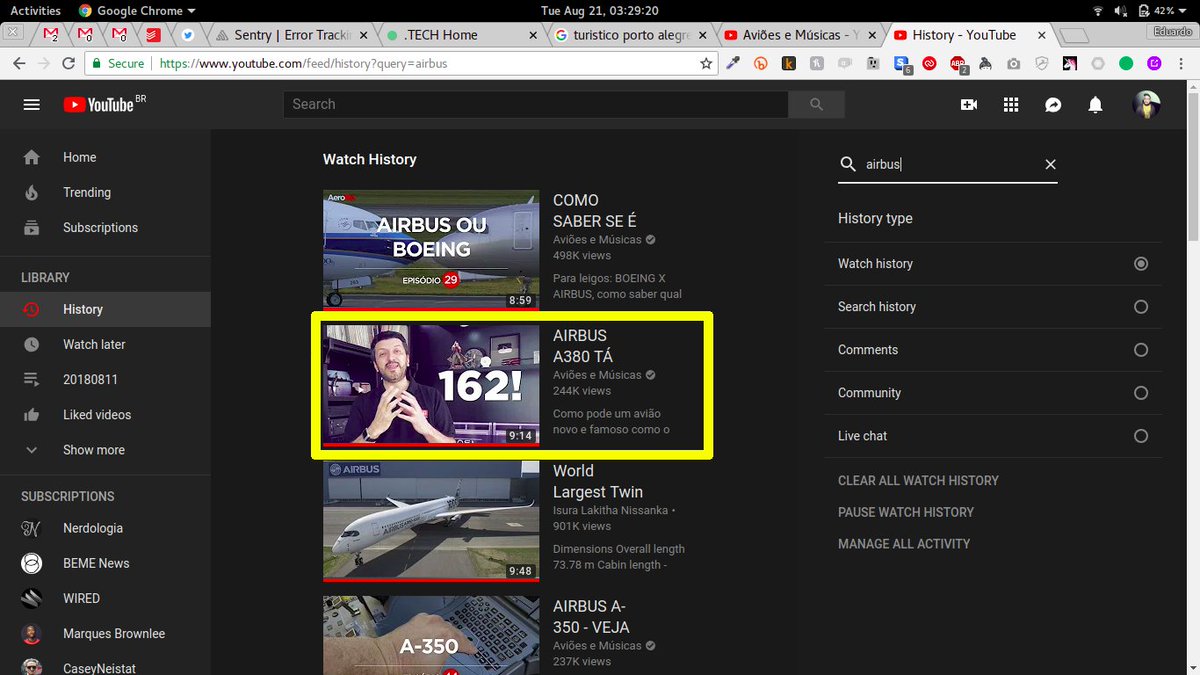Open the 20180811 playlist
1200x675 pixels.
tap(105, 379)
